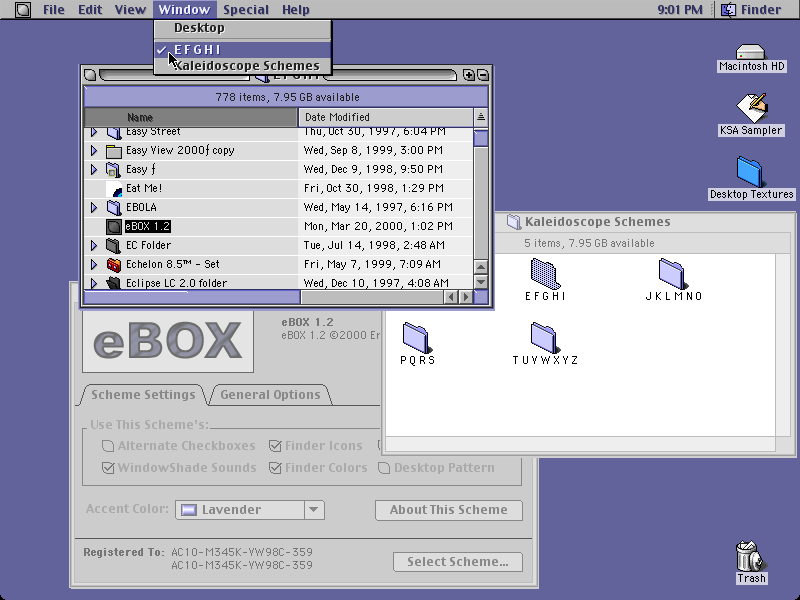
Task: Switch to the General Options tab
Action: [270, 394]
